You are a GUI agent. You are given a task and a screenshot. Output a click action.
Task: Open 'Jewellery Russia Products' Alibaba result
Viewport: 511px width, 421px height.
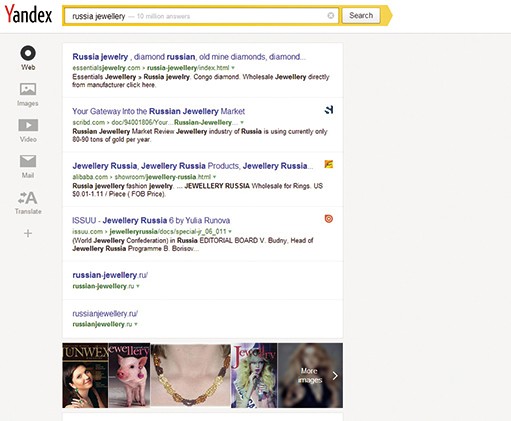click(193, 166)
